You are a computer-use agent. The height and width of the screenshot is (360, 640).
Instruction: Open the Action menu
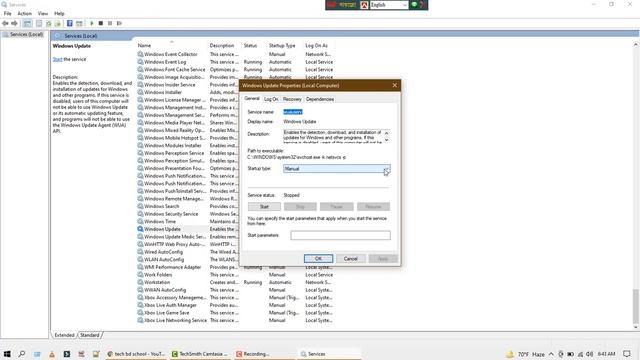coord(24,13)
